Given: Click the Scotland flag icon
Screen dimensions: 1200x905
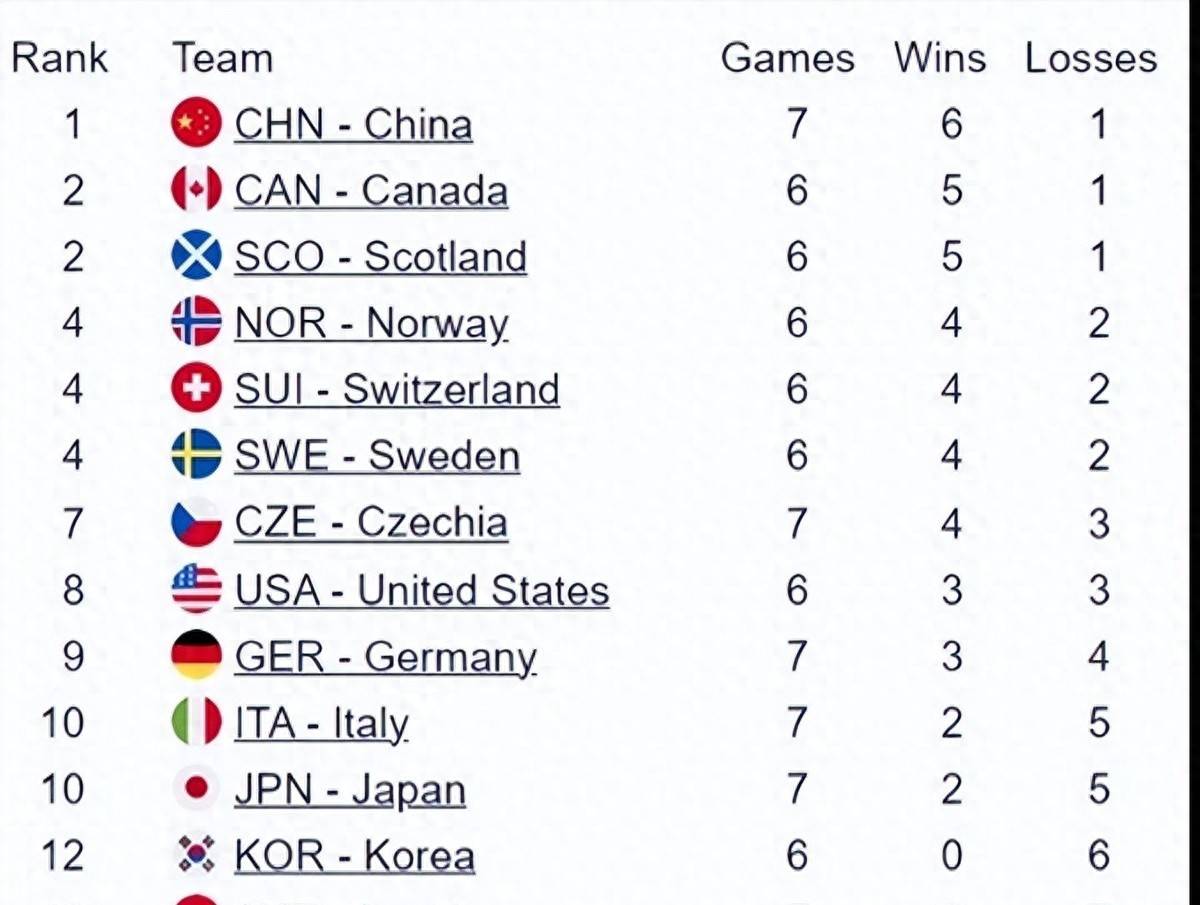Looking at the screenshot, I should pos(196,256).
